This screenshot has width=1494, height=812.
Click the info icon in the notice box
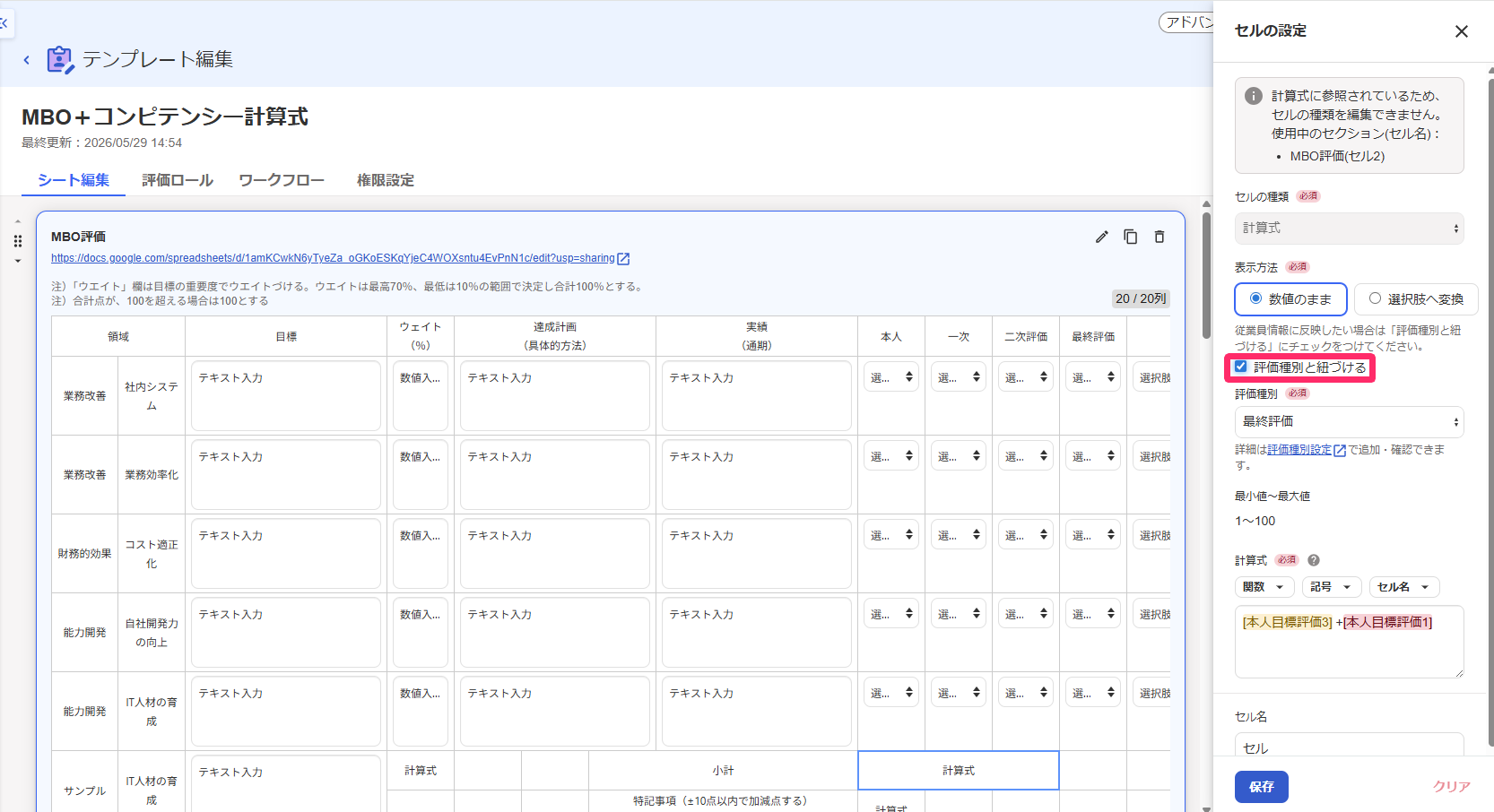pos(1254,96)
